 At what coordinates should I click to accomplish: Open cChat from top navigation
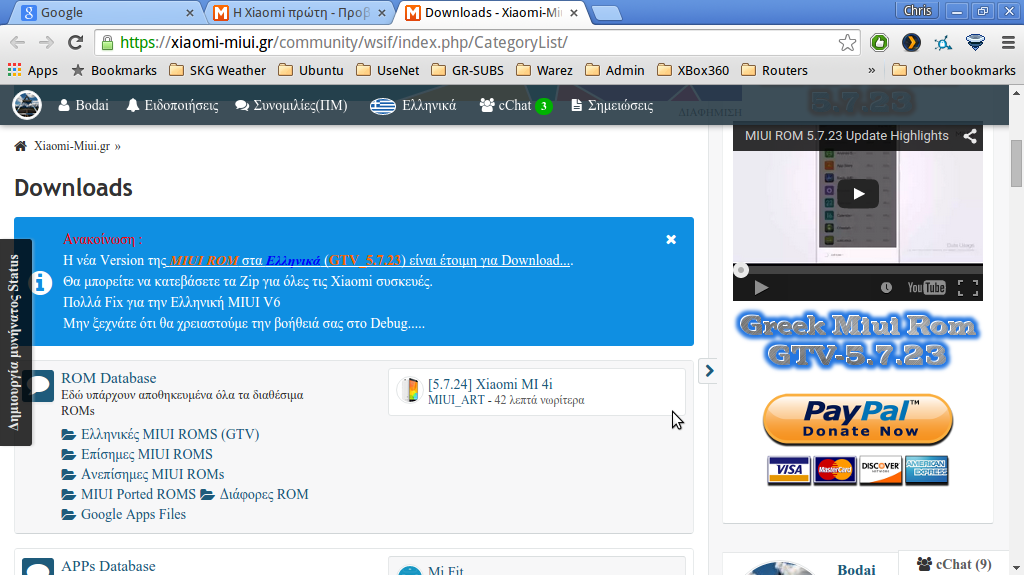pos(516,105)
